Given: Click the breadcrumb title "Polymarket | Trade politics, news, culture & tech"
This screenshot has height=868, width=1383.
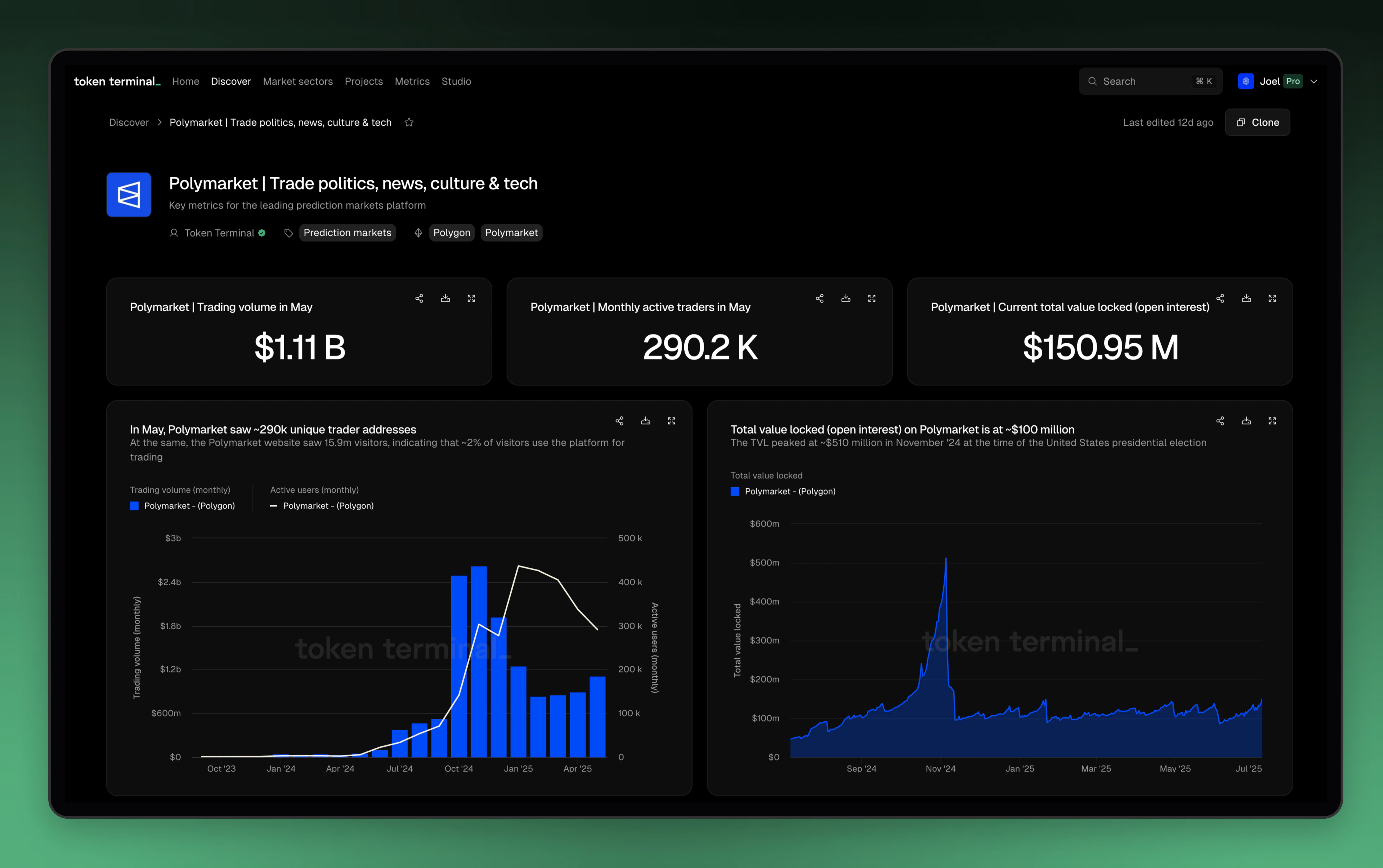Looking at the screenshot, I should (280, 122).
